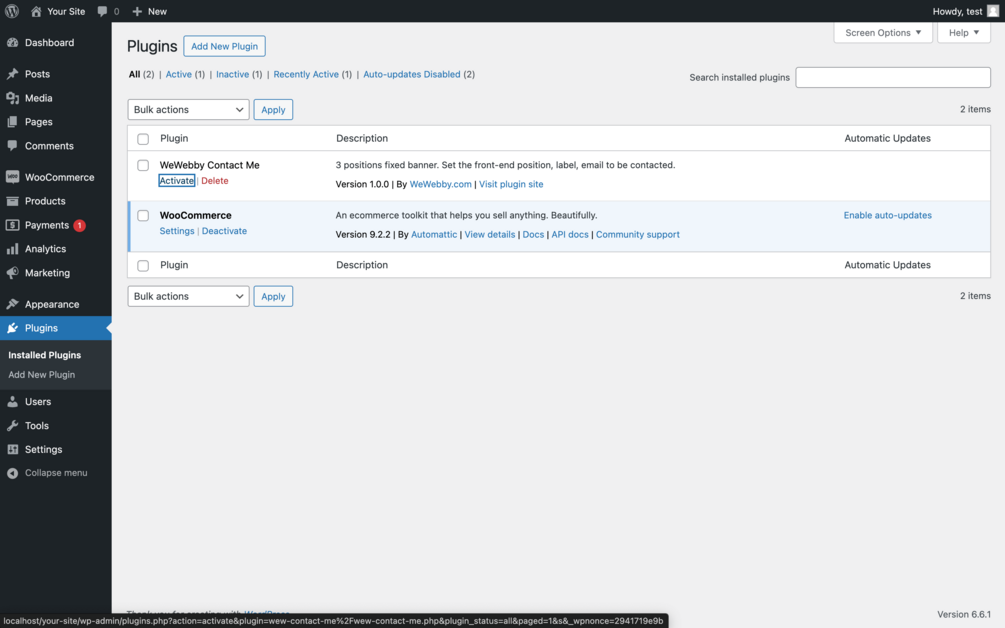Click the Tools wrench icon
Image resolution: width=1005 pixels, height=628 pixels.
click(12, 426)
